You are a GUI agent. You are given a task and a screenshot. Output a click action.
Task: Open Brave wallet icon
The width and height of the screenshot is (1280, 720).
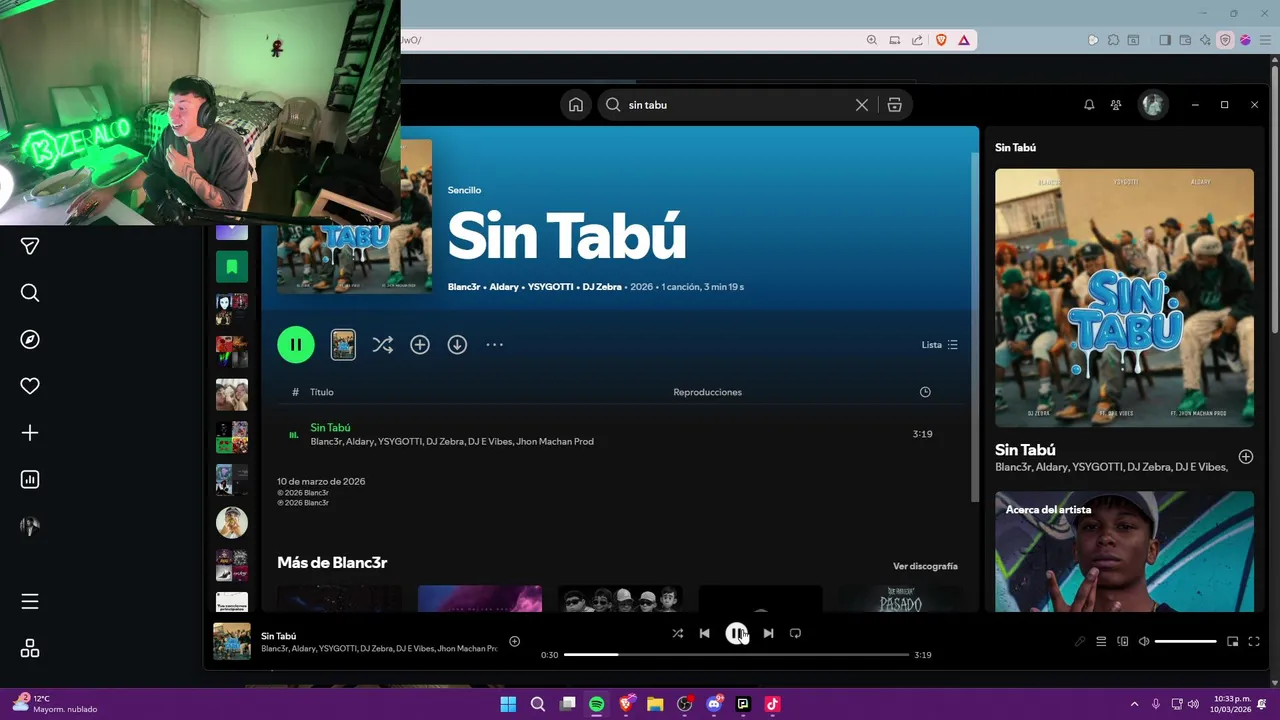tap(1185, 40)
